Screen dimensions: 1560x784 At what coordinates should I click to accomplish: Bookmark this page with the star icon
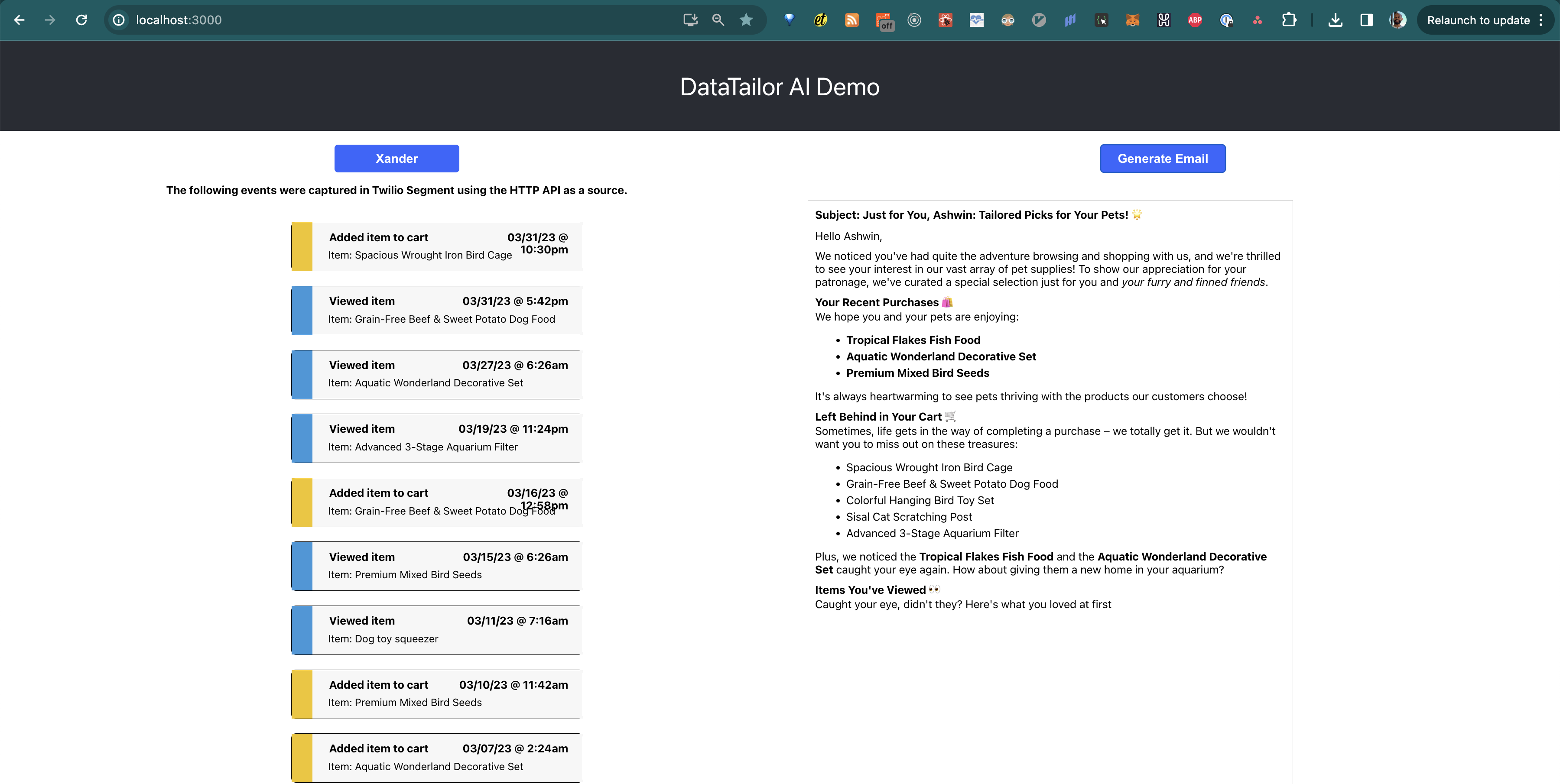click(746, 20)
